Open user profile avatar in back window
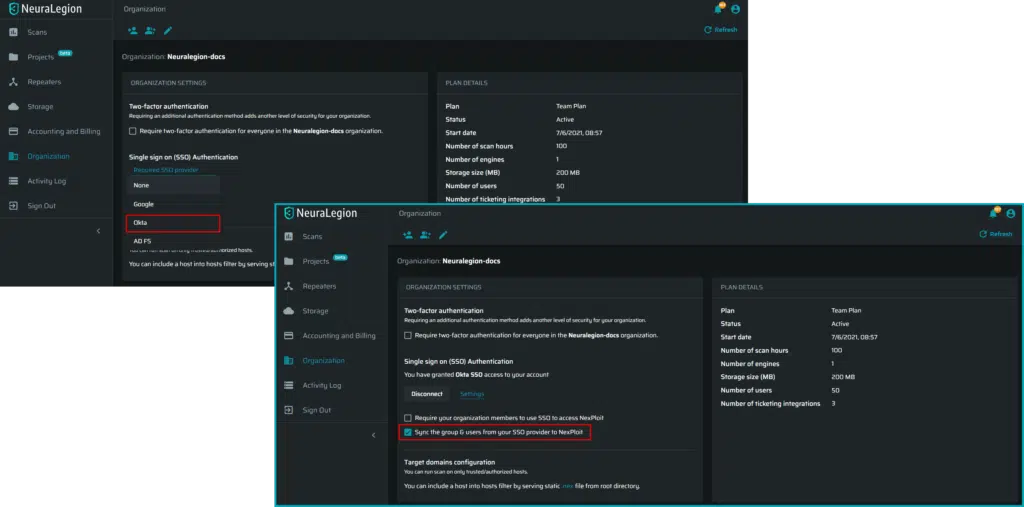The width and height of the screenshot is (1024, 507). pos(735,9)
